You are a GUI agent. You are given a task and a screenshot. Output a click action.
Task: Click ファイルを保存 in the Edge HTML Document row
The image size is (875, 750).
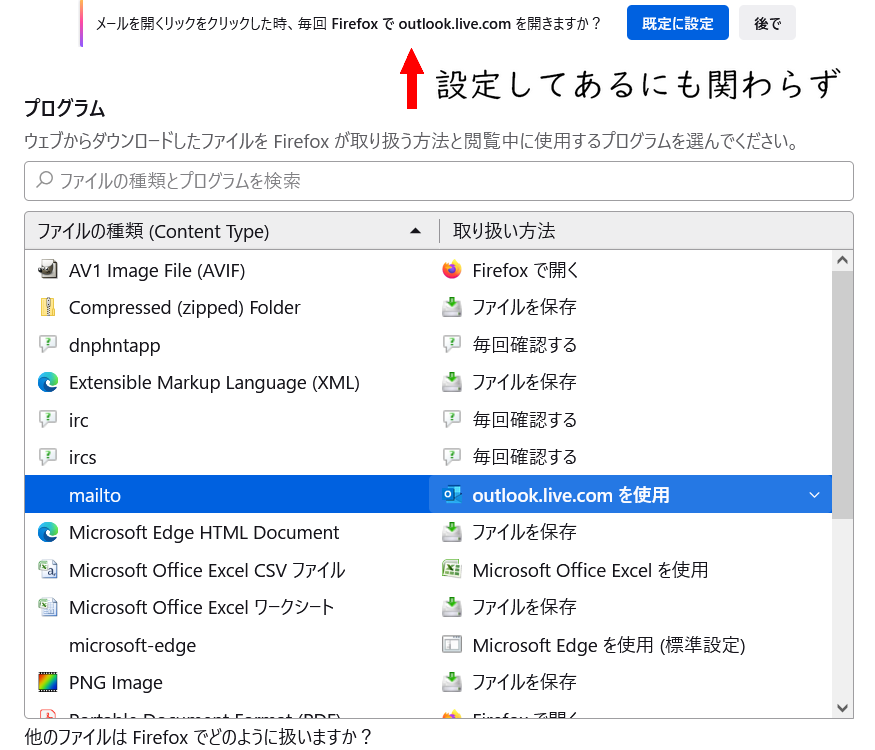525,532
